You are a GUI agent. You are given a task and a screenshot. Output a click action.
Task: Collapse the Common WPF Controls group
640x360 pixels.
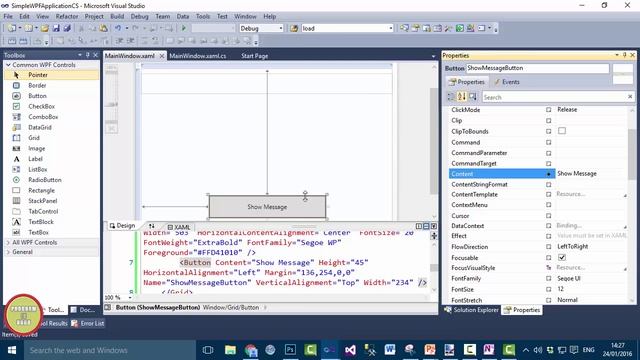coord(8,65)
